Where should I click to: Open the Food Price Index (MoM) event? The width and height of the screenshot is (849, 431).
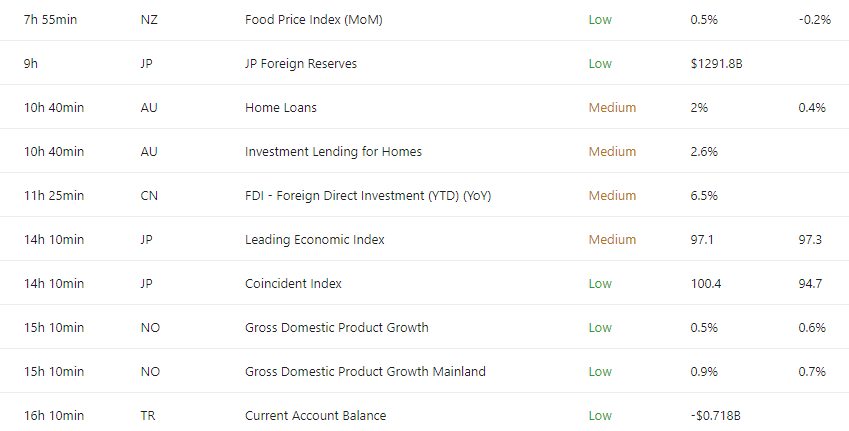[313, 20]
